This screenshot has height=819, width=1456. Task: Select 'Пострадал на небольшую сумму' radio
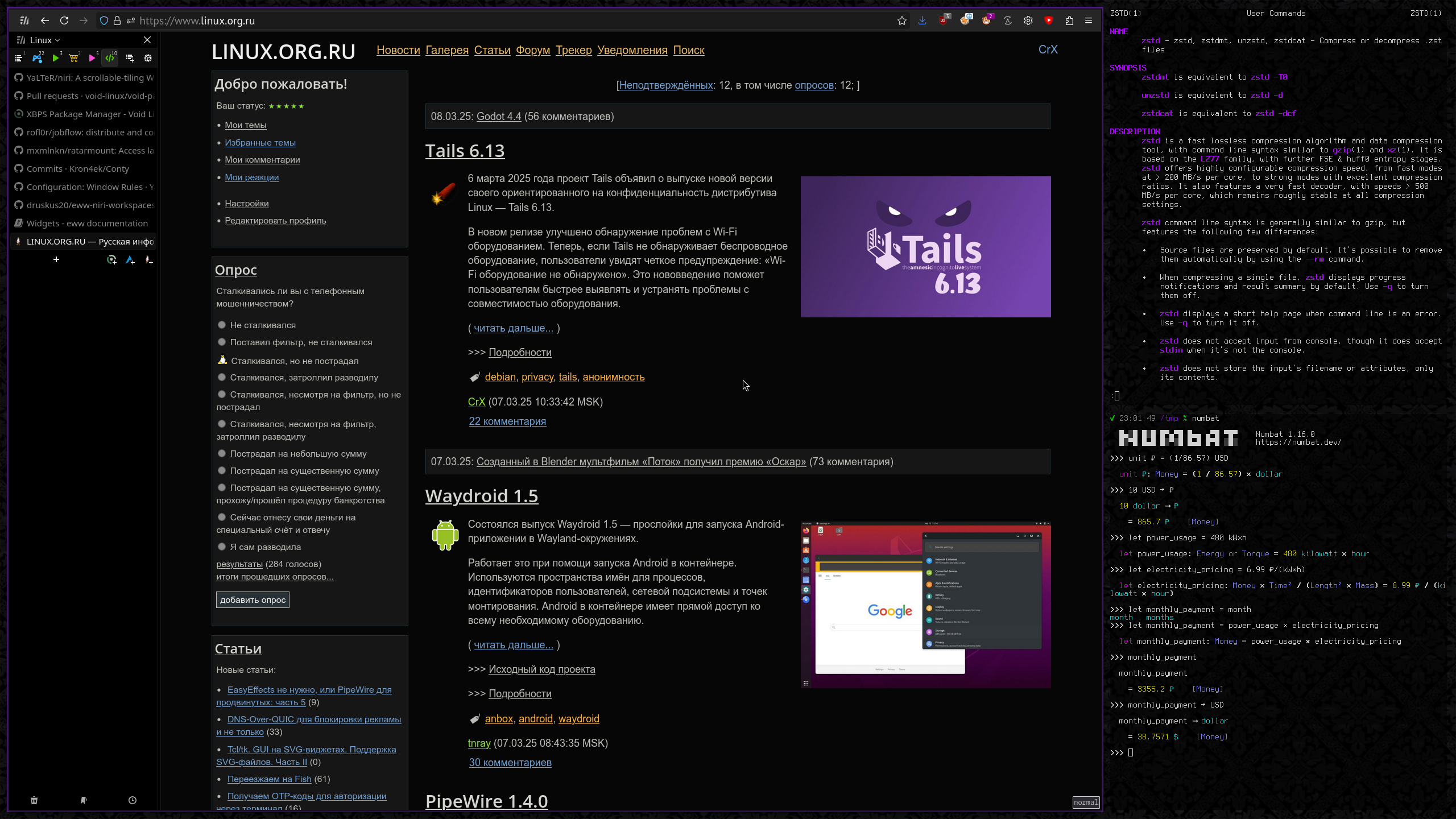pyautogui.click(x=222, y=453)
